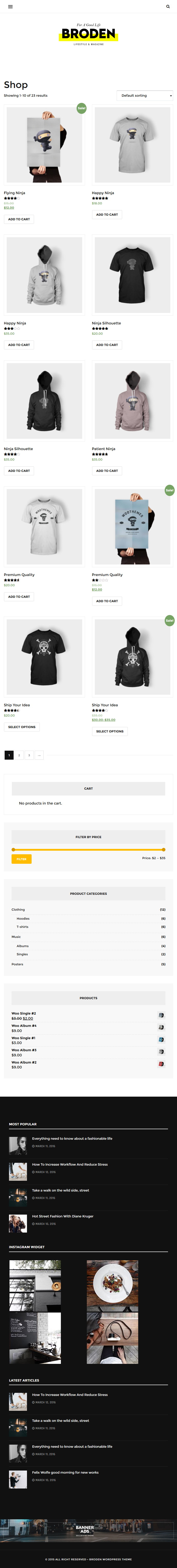Viewport: 177px width, 1568px height.
Task: Open the Music product category
Action: point(16,937)
